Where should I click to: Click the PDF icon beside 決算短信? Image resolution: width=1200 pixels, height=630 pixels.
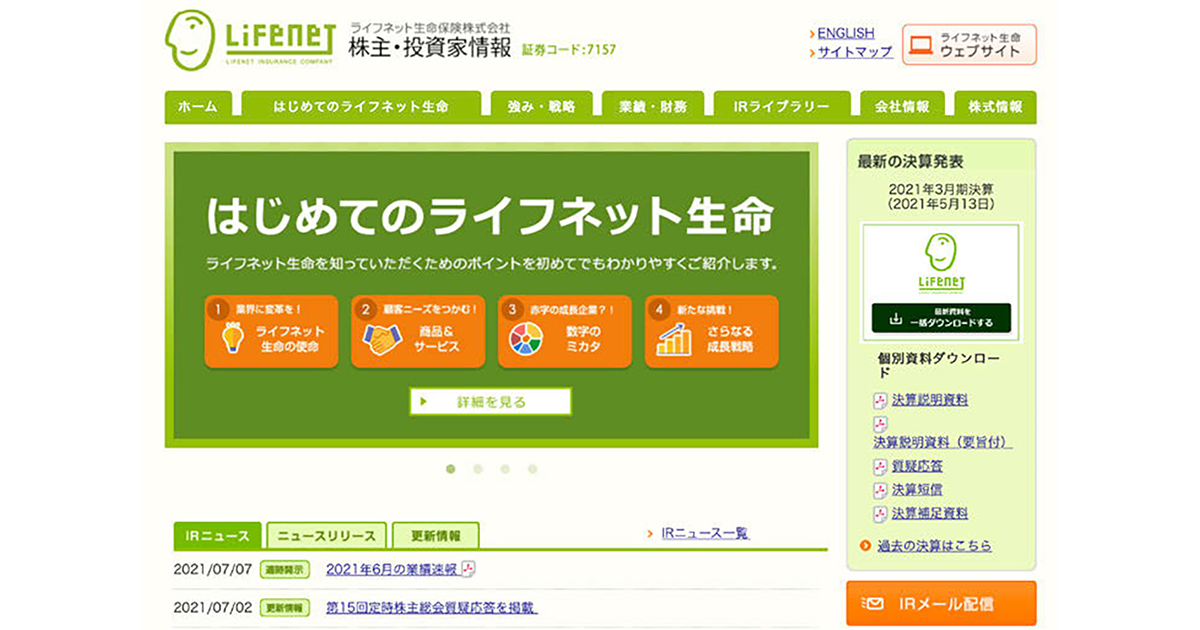(x=880, y=490)
